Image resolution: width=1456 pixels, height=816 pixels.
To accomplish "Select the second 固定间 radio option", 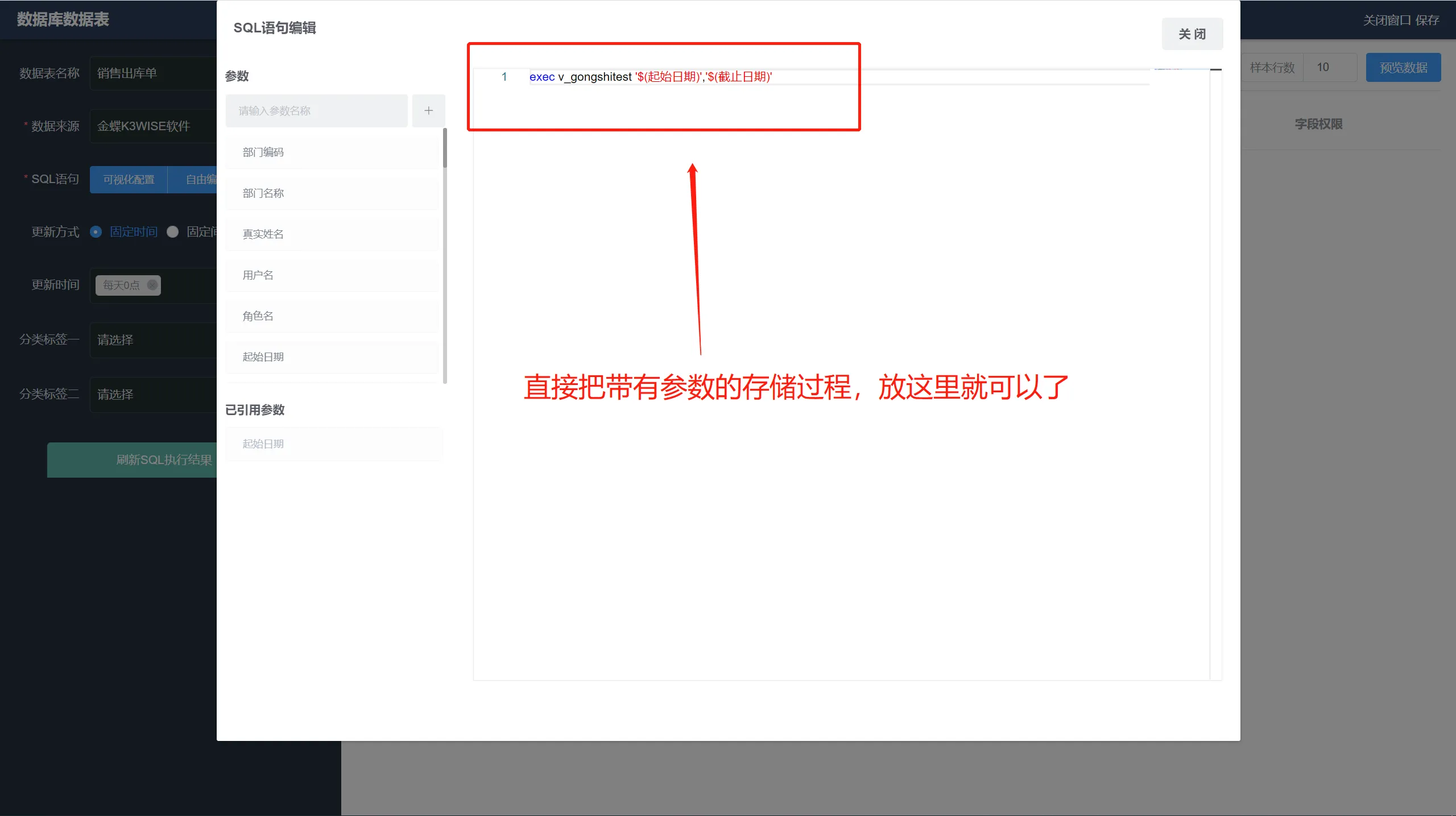I will [x=173, y=232].
